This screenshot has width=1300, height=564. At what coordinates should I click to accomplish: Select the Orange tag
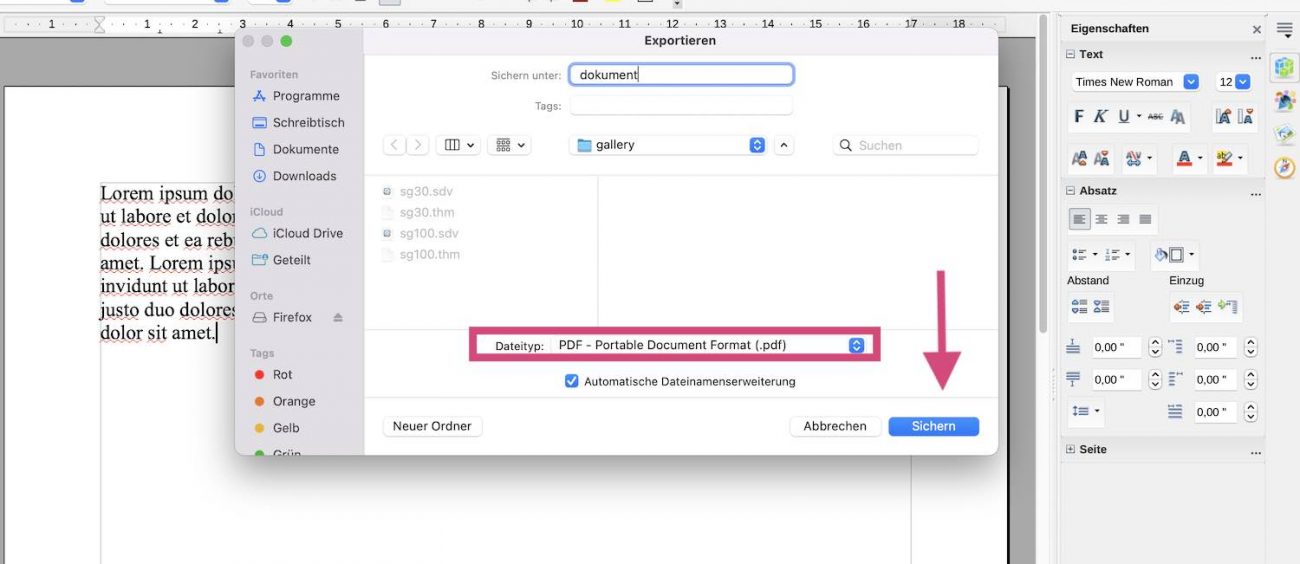tap(284, 401)
